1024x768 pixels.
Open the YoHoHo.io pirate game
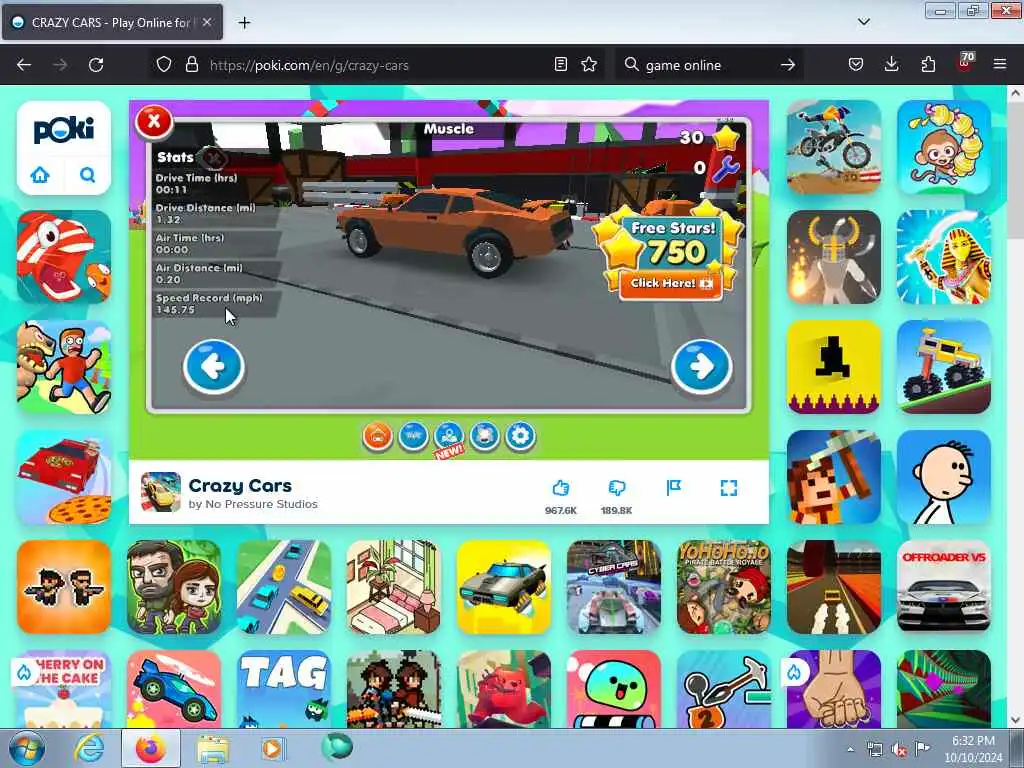[x=724, y=586]
